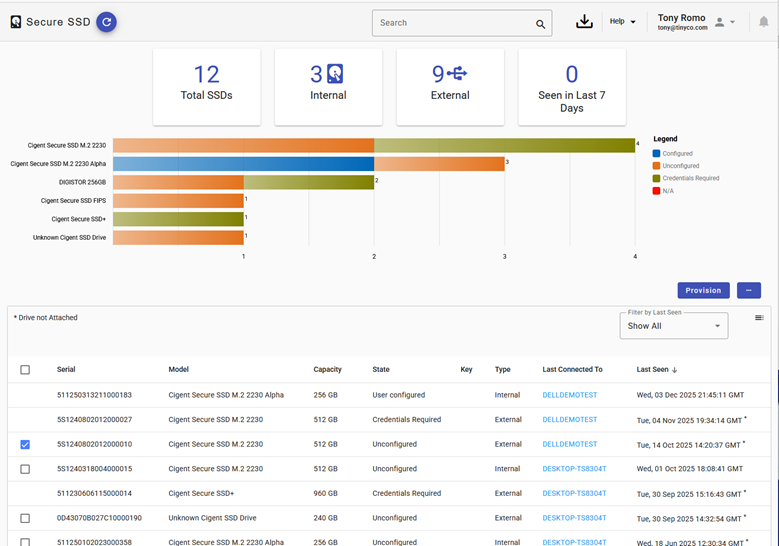Image resolution: width=779 pixels, height=546 pixels.
Task: Open the Help dropdown menu
Action: (x=622, y=21)
